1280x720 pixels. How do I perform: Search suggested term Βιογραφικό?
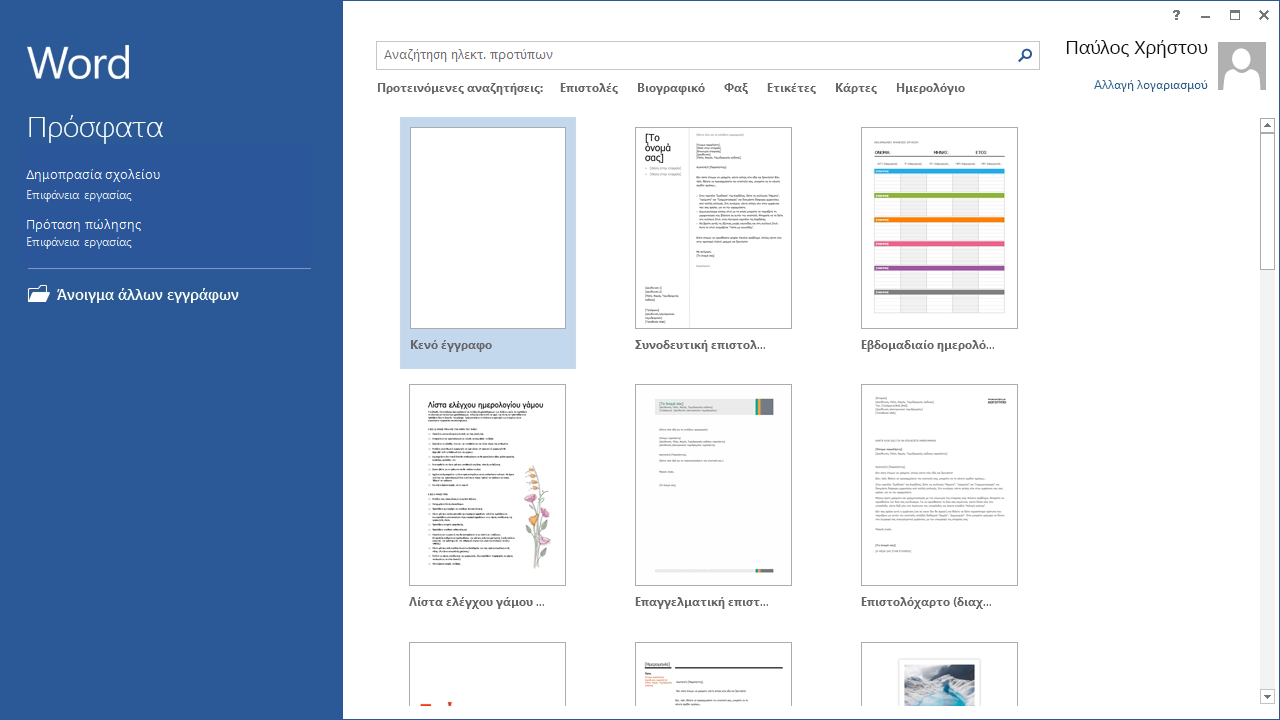671,88
